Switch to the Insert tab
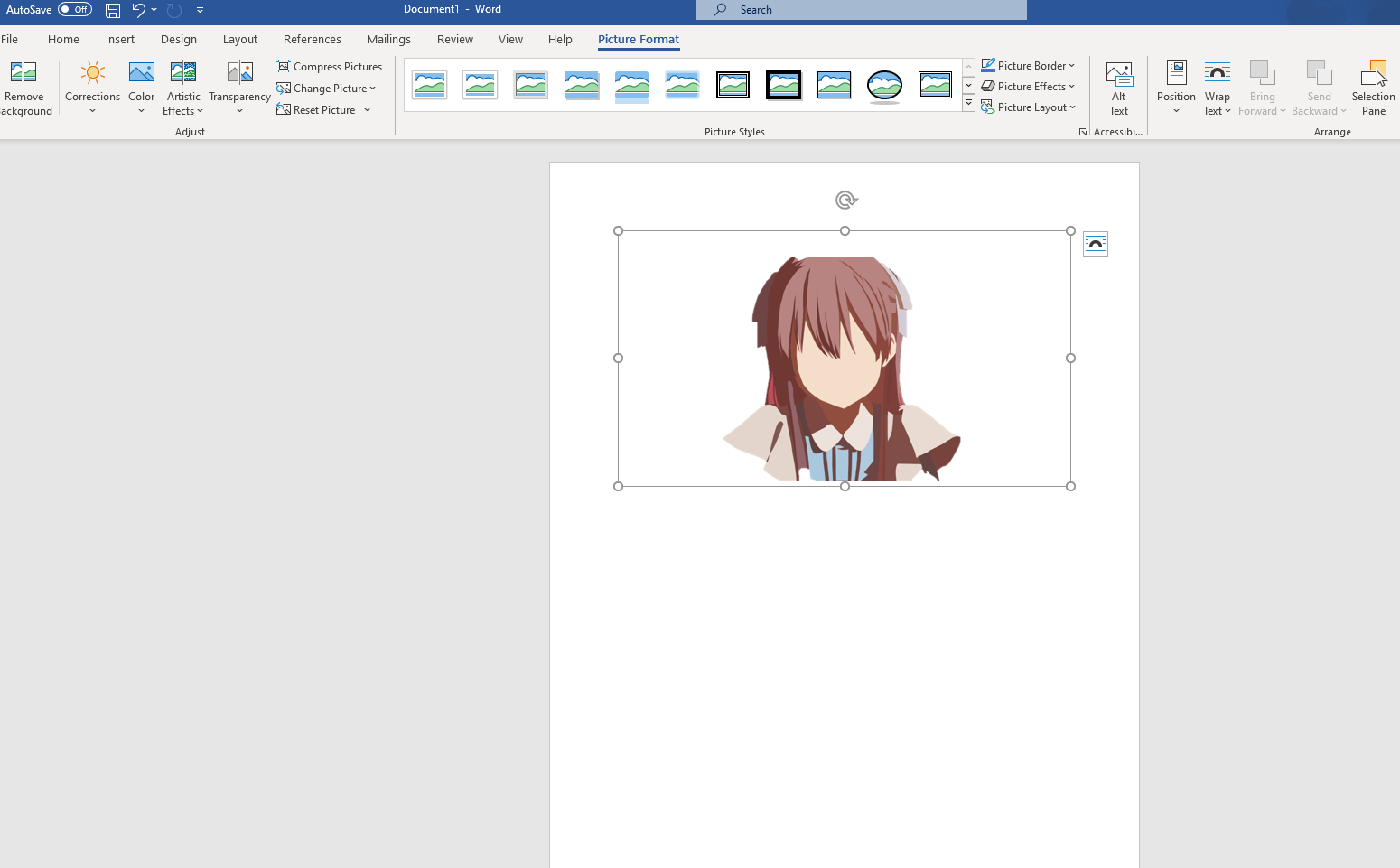1400x868 pixels. pyautogui.click(x=120, y=39)
